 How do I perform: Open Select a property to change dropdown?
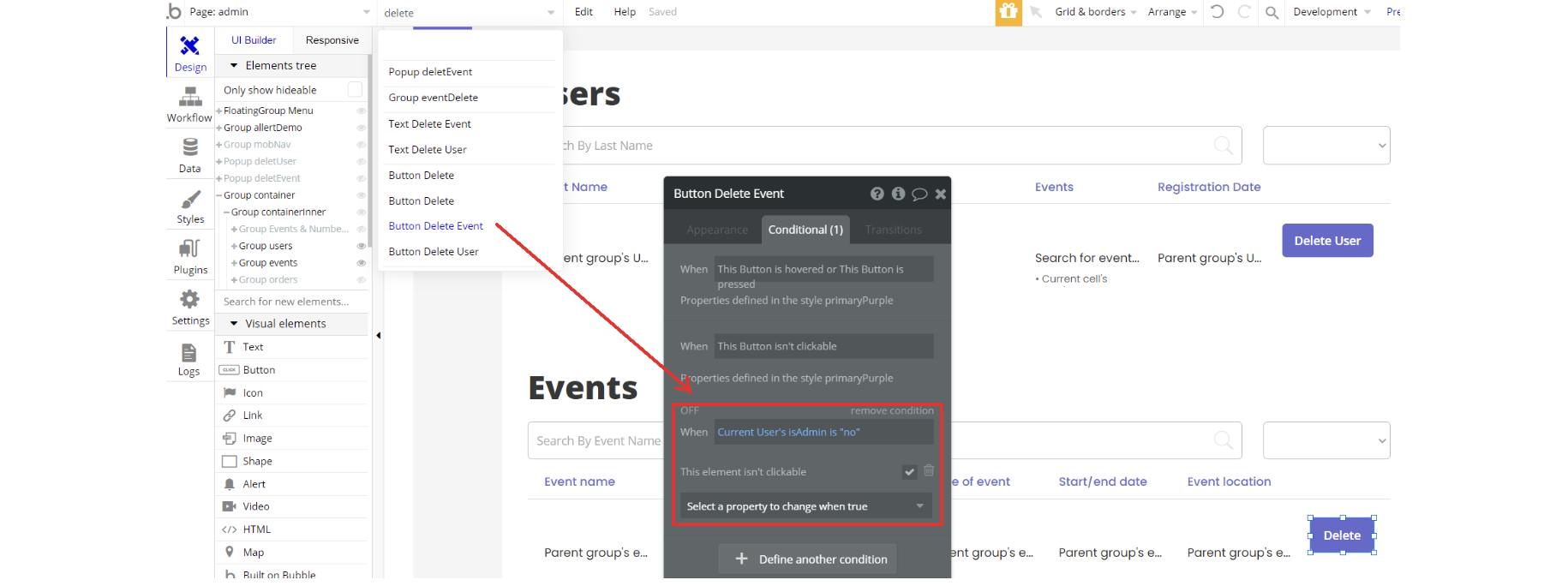point(805,506)
